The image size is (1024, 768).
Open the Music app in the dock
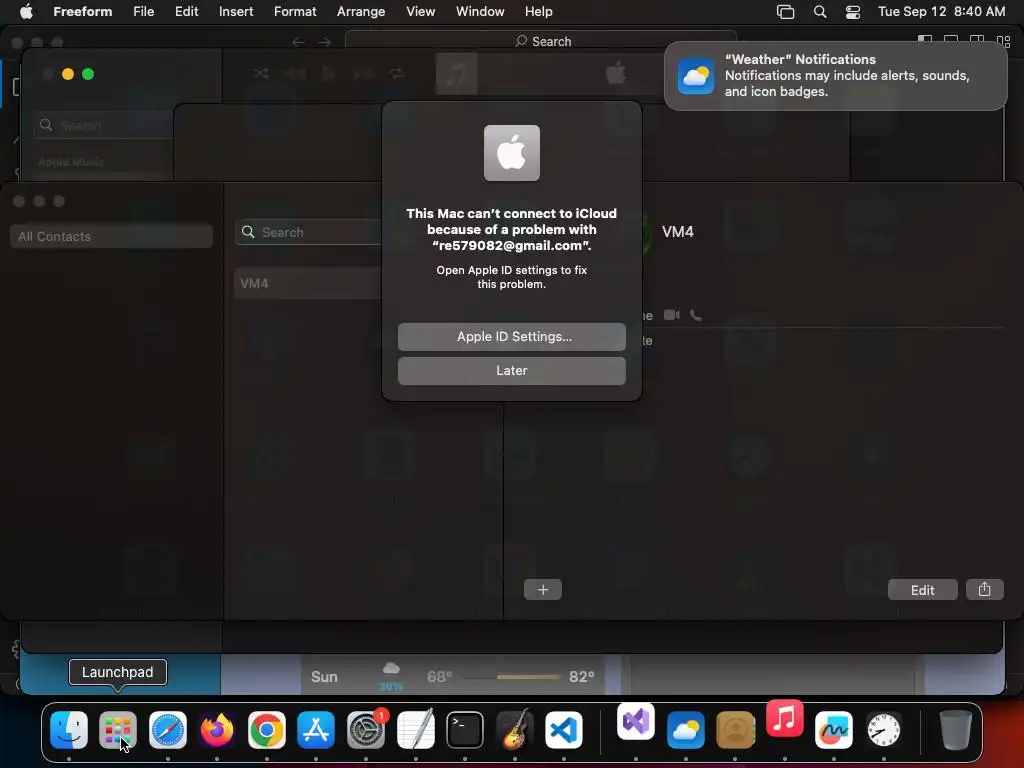pyautogui.click(x=784, y=718)
